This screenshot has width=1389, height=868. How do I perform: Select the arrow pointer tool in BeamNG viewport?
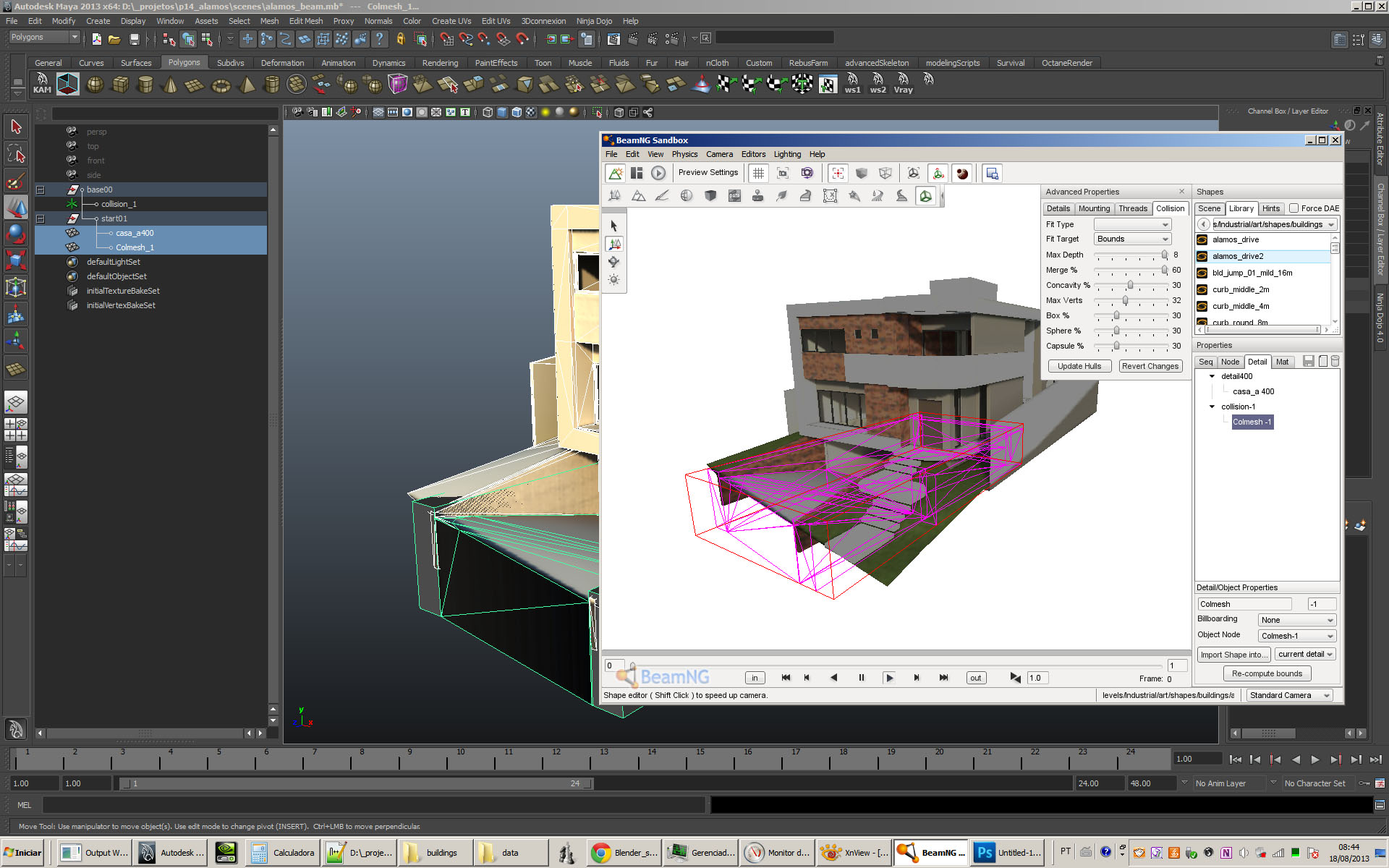(614, 226)
